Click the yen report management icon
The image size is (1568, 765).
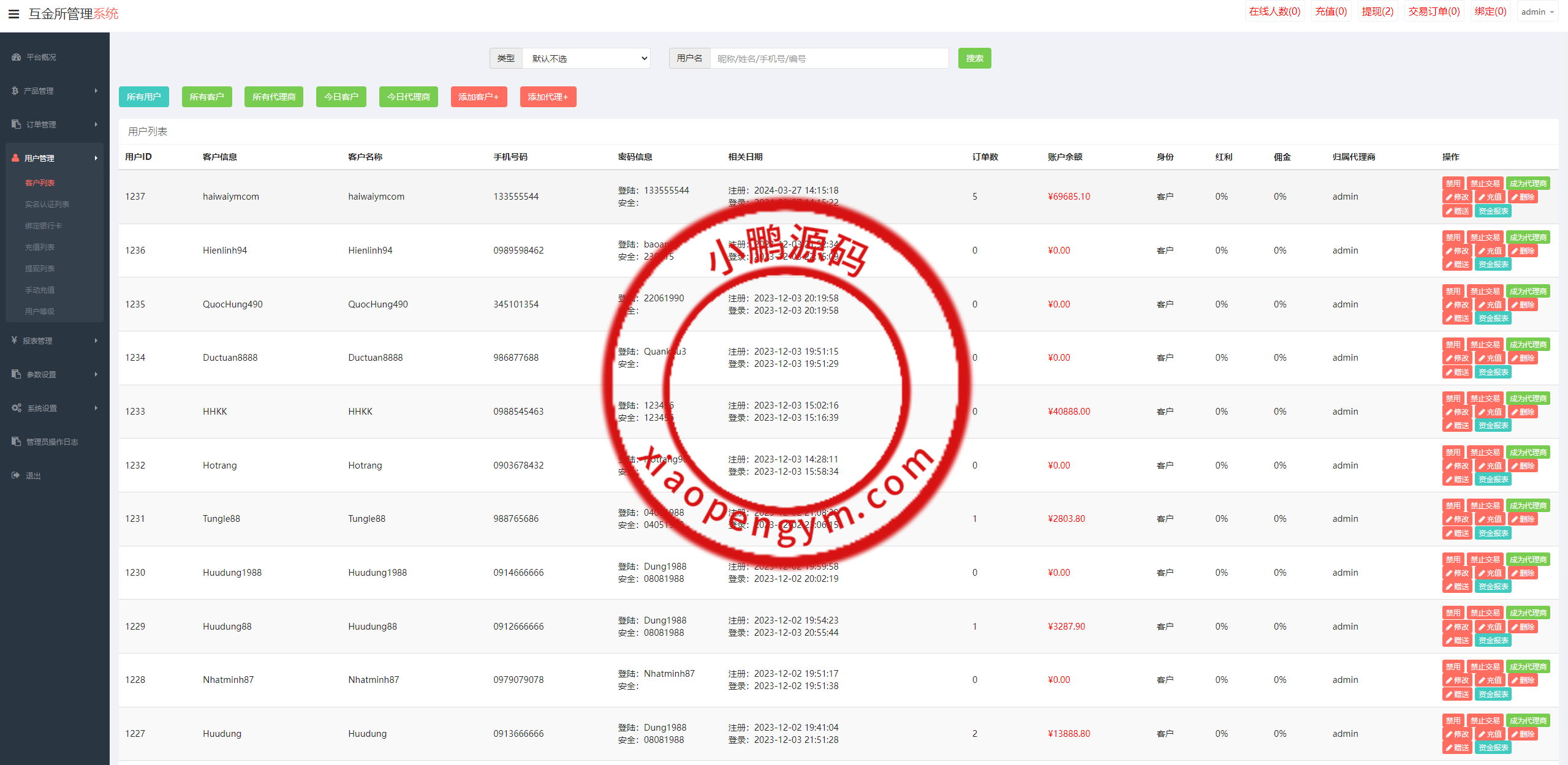coord(14,341)
